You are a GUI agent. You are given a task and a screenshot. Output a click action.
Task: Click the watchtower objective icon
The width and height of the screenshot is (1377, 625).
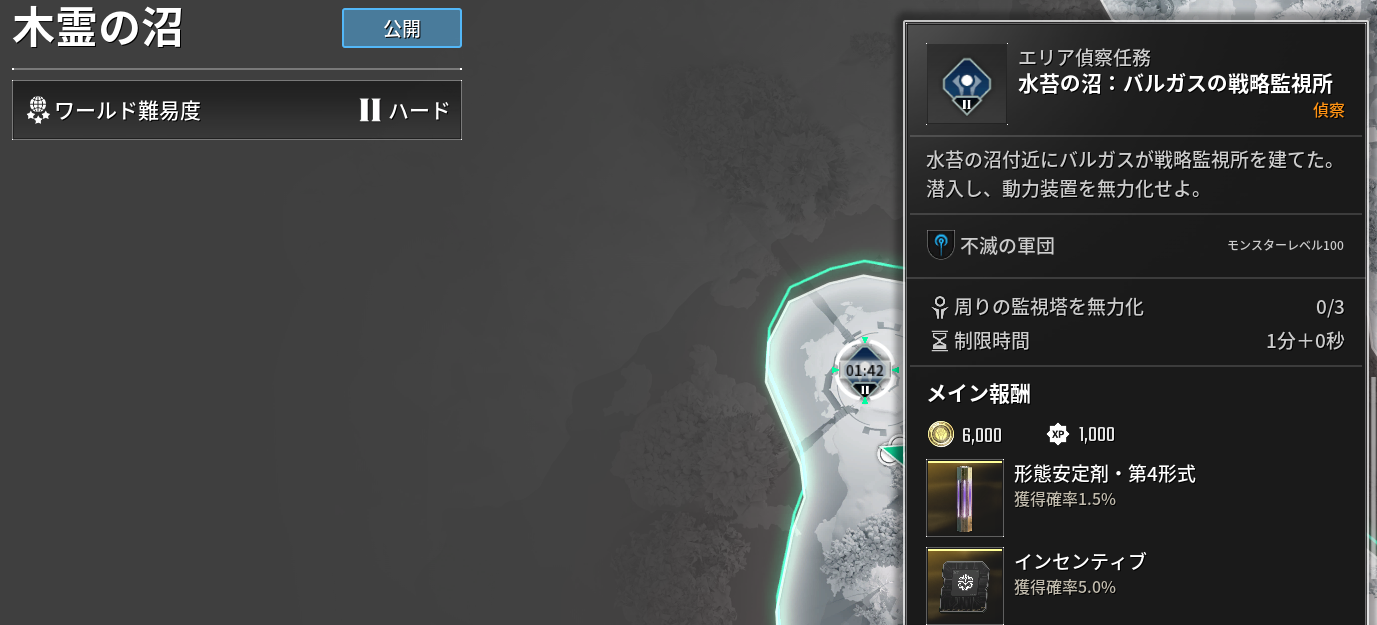(939, 307)
